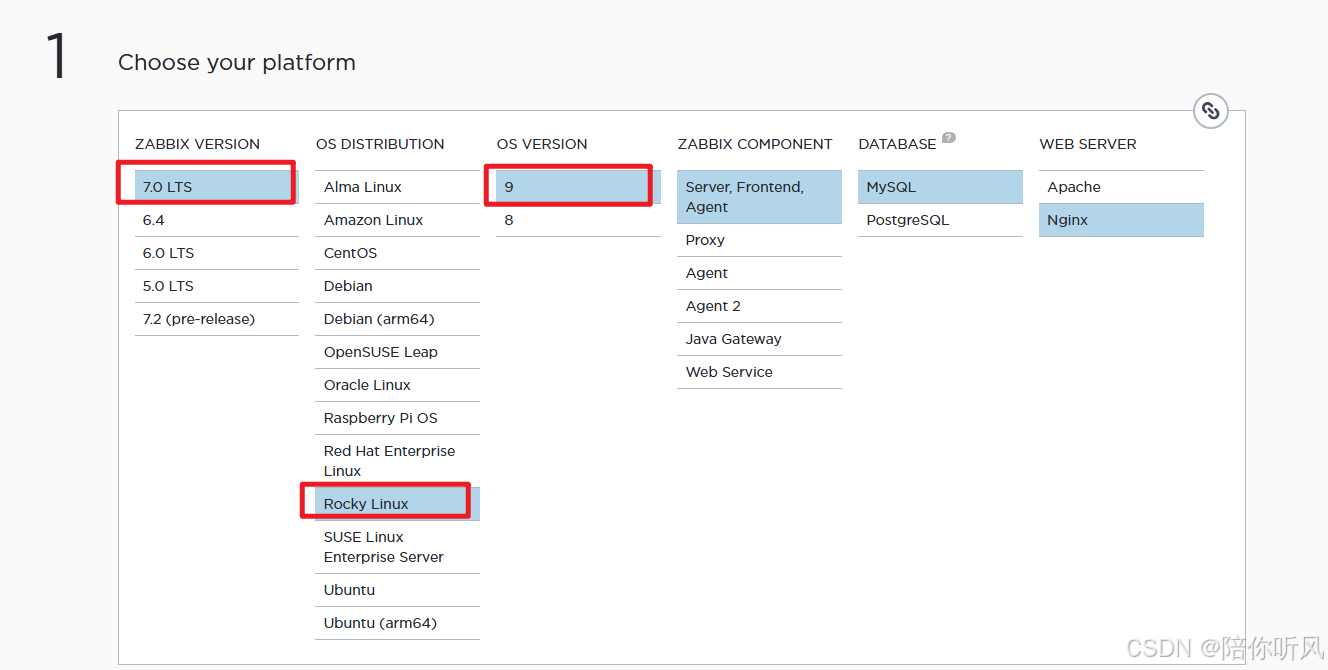This screenshot has height=670, width=1328.
Task: Choose Ubuntu (arm64) distribution
Action: 398,623
